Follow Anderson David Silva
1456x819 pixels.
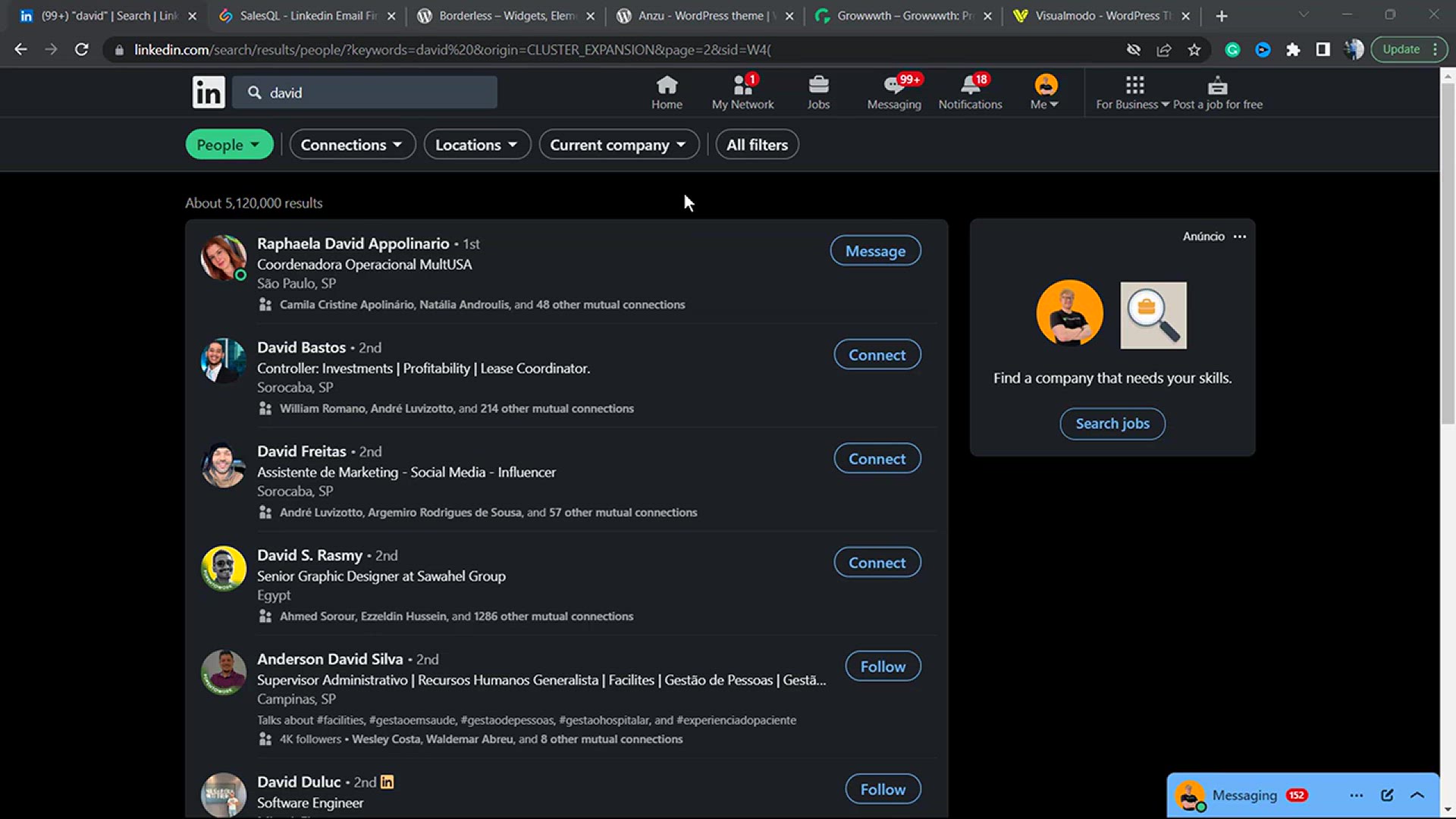[883, 667]
